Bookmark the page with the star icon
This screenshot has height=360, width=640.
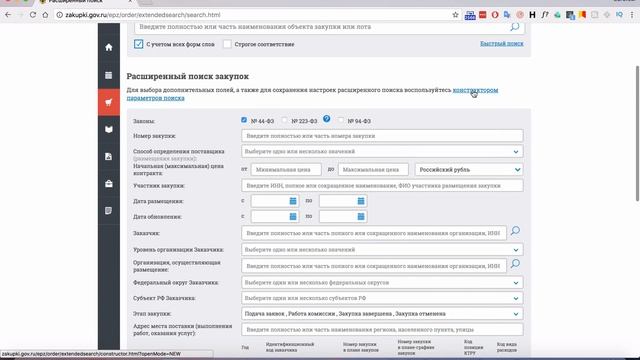(456, 15)
